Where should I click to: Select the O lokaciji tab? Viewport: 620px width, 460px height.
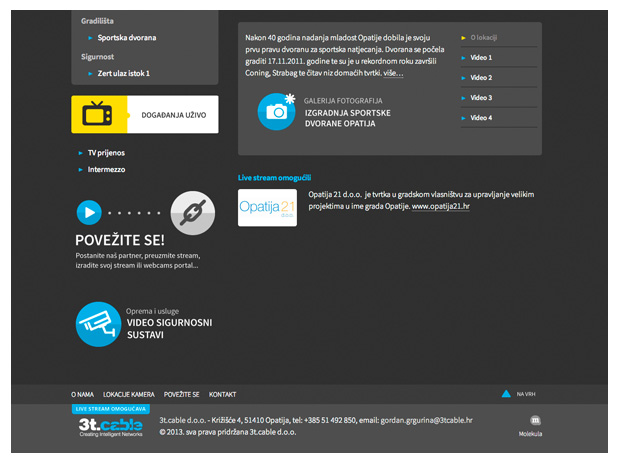coord(484,37)
